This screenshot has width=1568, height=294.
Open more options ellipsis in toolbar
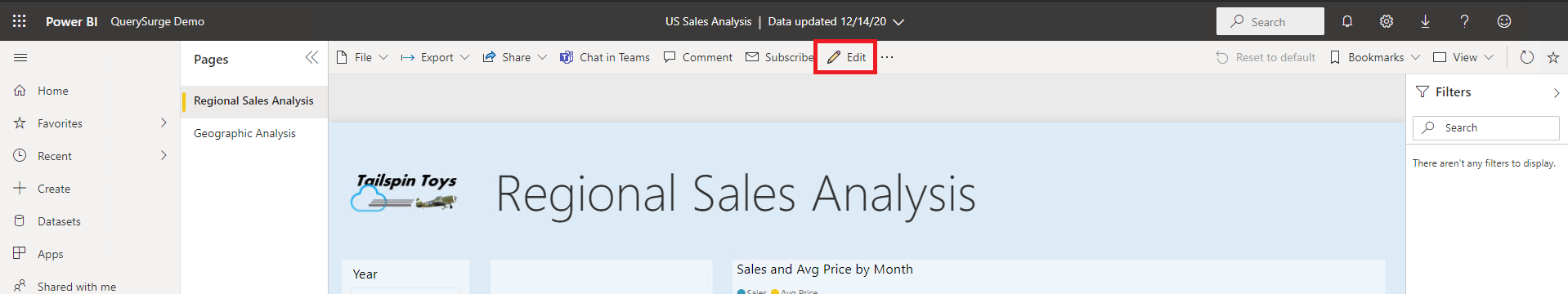point(887,57)
